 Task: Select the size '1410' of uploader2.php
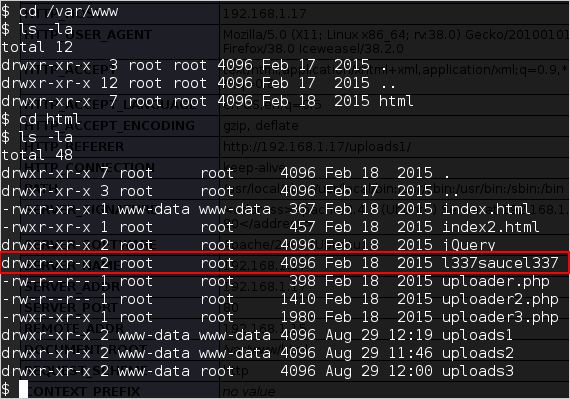point(297,299)
